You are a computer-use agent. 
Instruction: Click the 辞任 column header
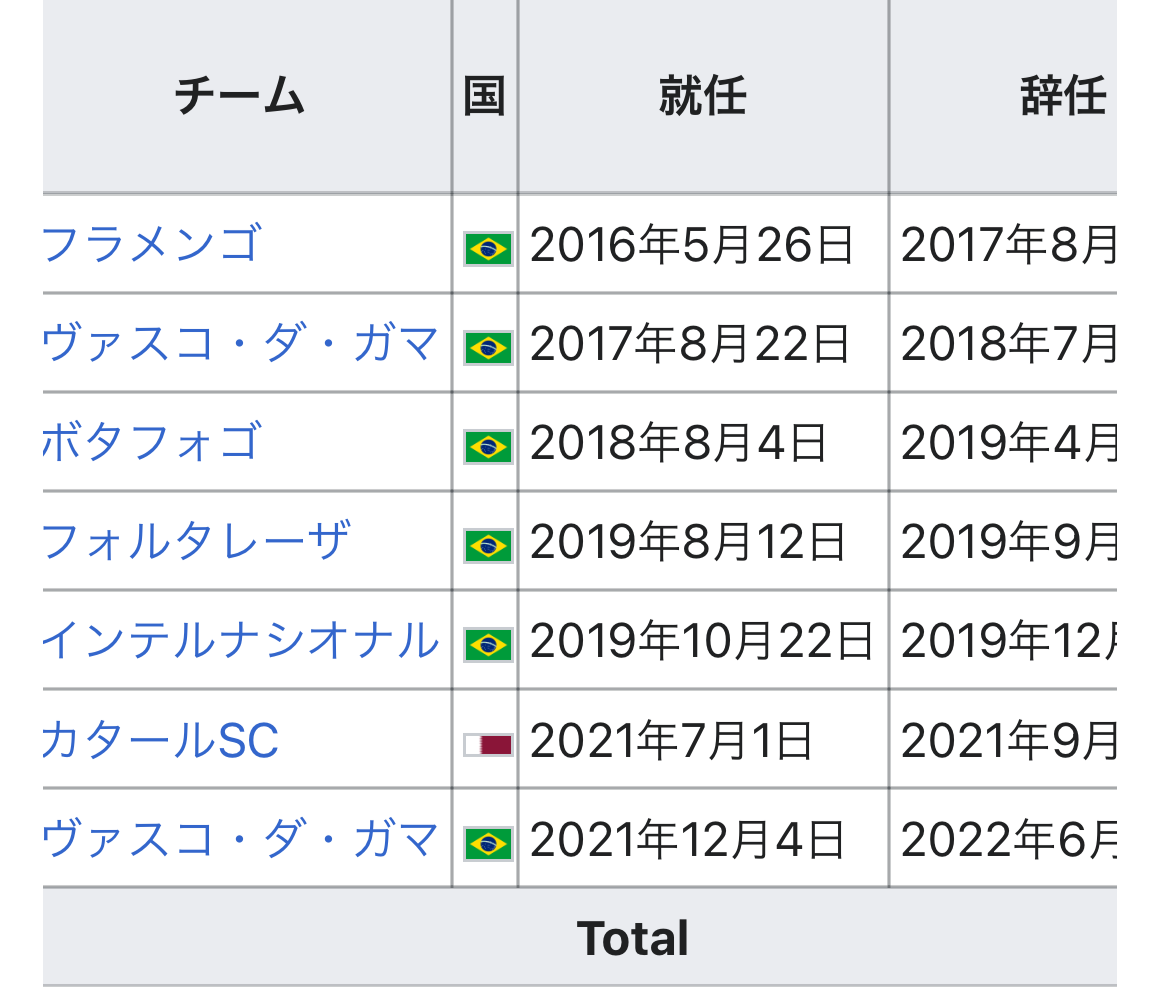click(1062, 97)
